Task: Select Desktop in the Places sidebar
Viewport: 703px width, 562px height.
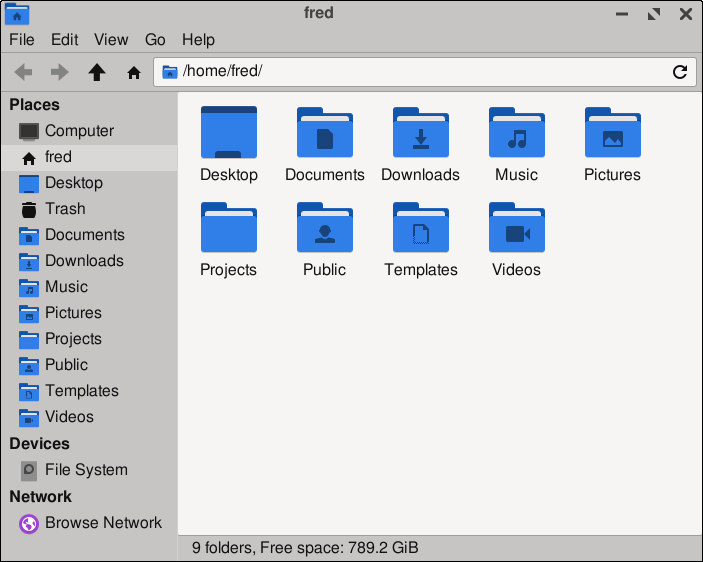Action: point(89,183)
